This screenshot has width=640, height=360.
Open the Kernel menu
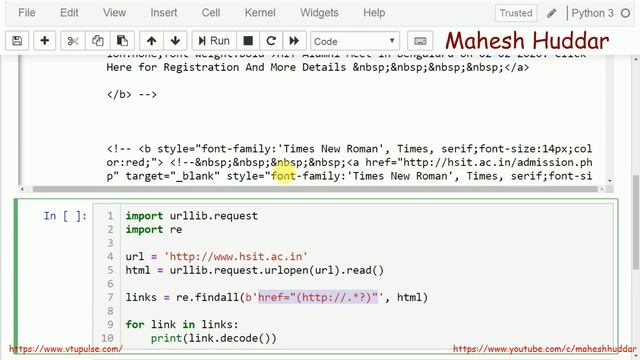click(260, 13)
